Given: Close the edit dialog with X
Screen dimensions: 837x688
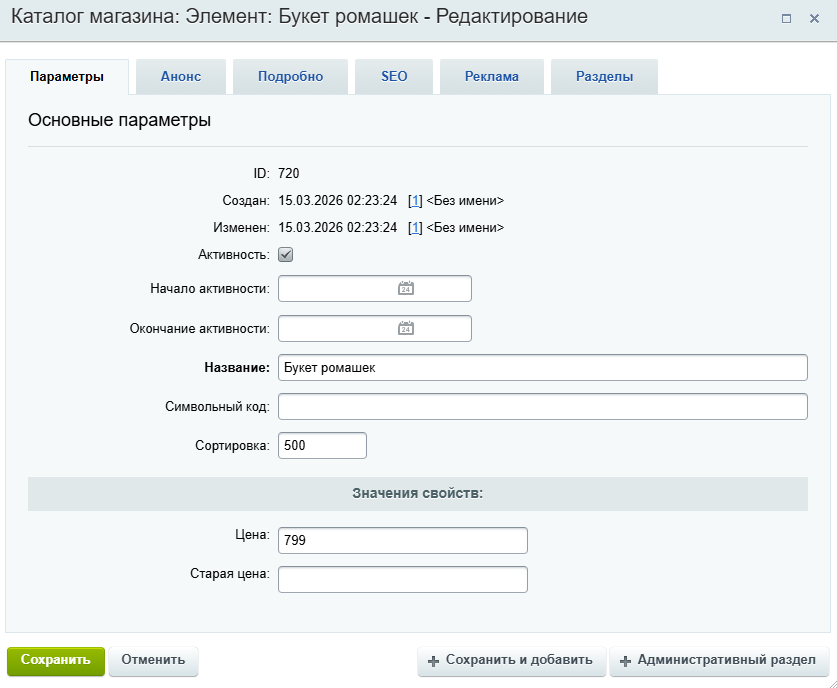Looking at the screenshot, I should pyautogui.click(x=814, y=18).
